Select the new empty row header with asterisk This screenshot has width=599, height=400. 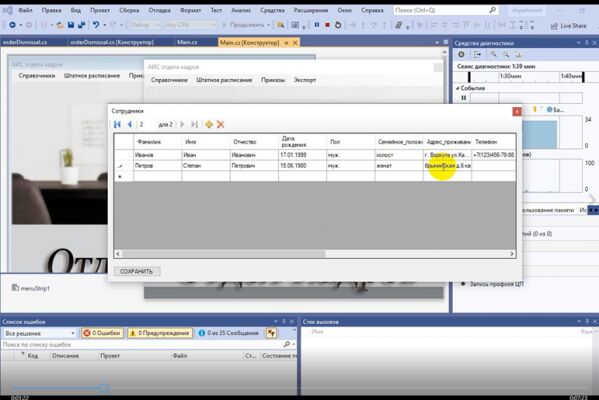coord(123,176)
